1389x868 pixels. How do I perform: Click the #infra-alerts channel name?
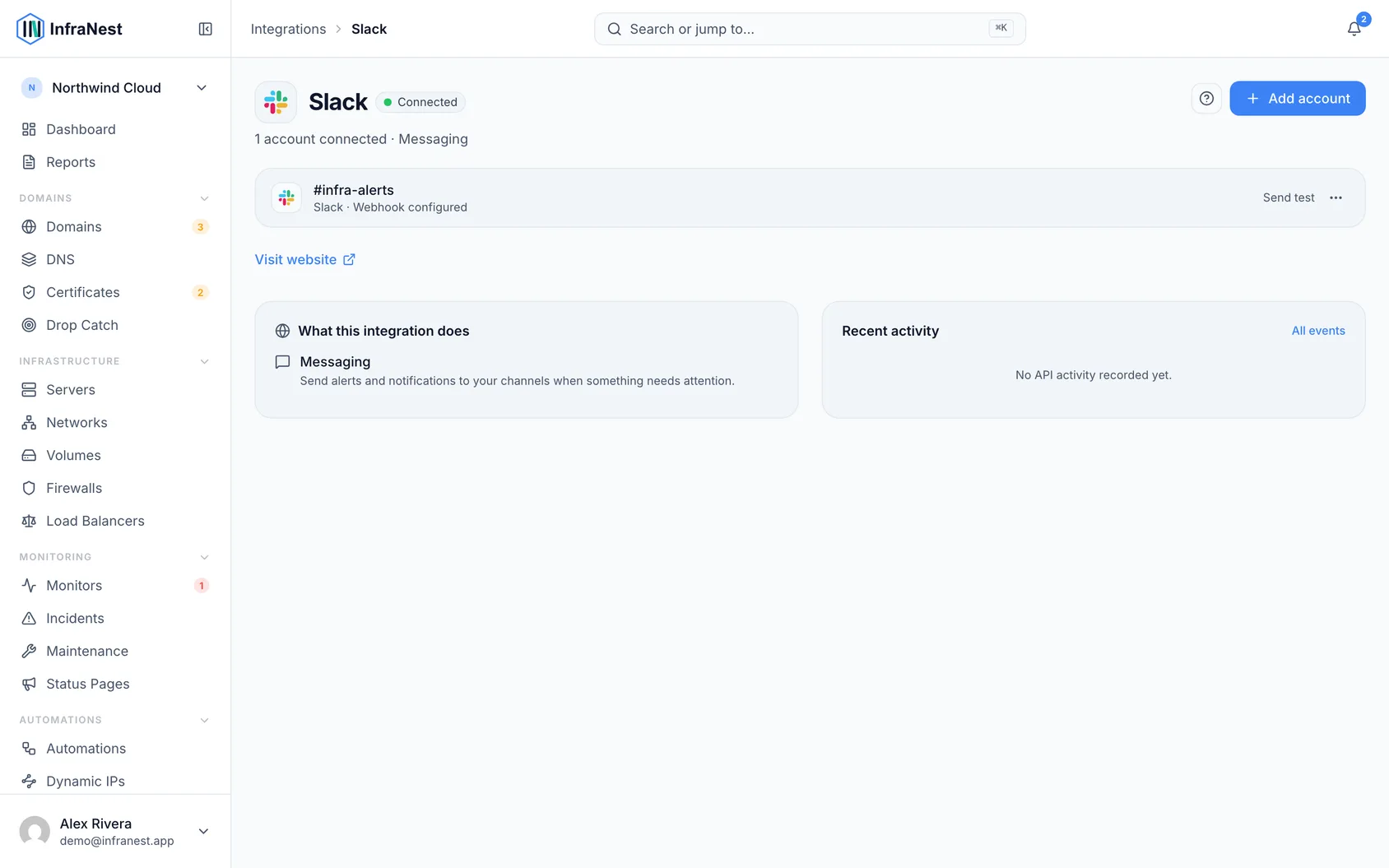[354, 190]
